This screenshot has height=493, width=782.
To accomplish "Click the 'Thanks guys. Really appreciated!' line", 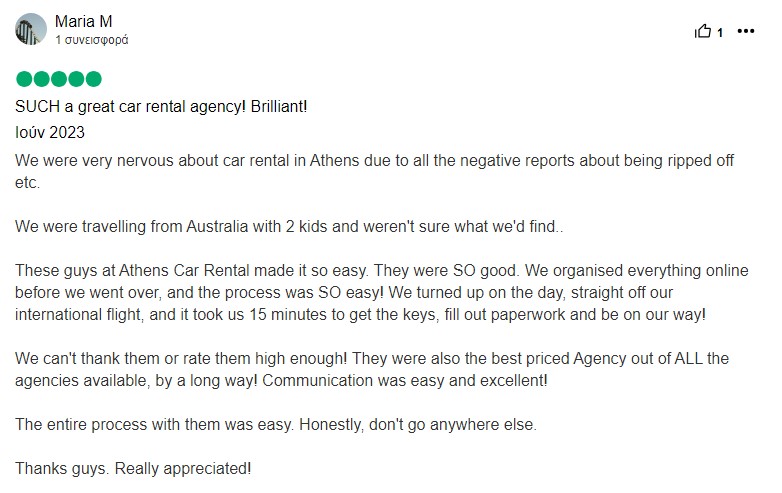I will [x=133, y=469].
